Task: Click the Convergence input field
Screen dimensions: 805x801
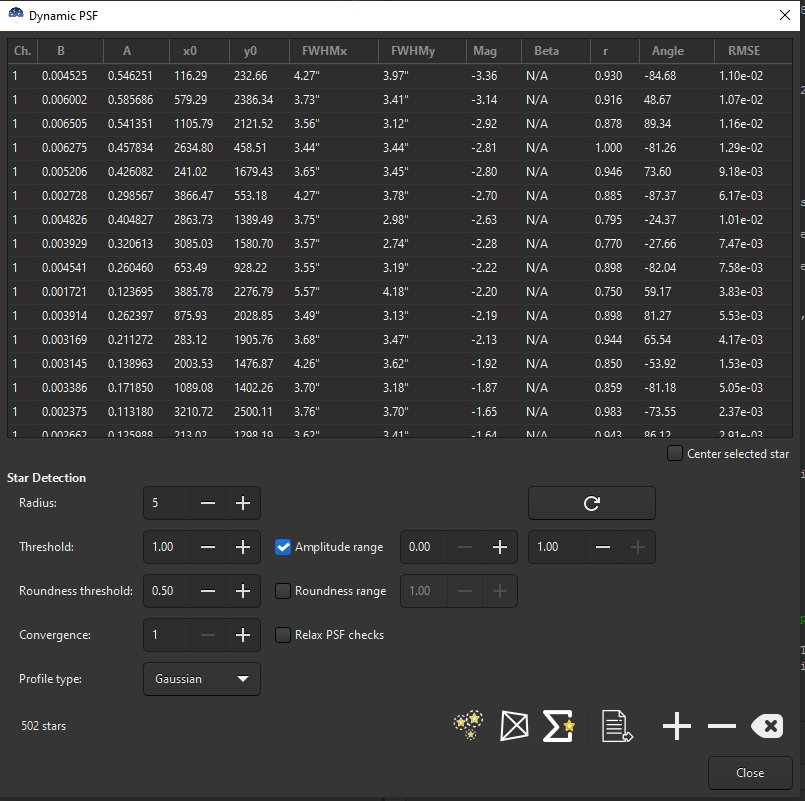Action: pyautogui.click(x=166, y=635)
